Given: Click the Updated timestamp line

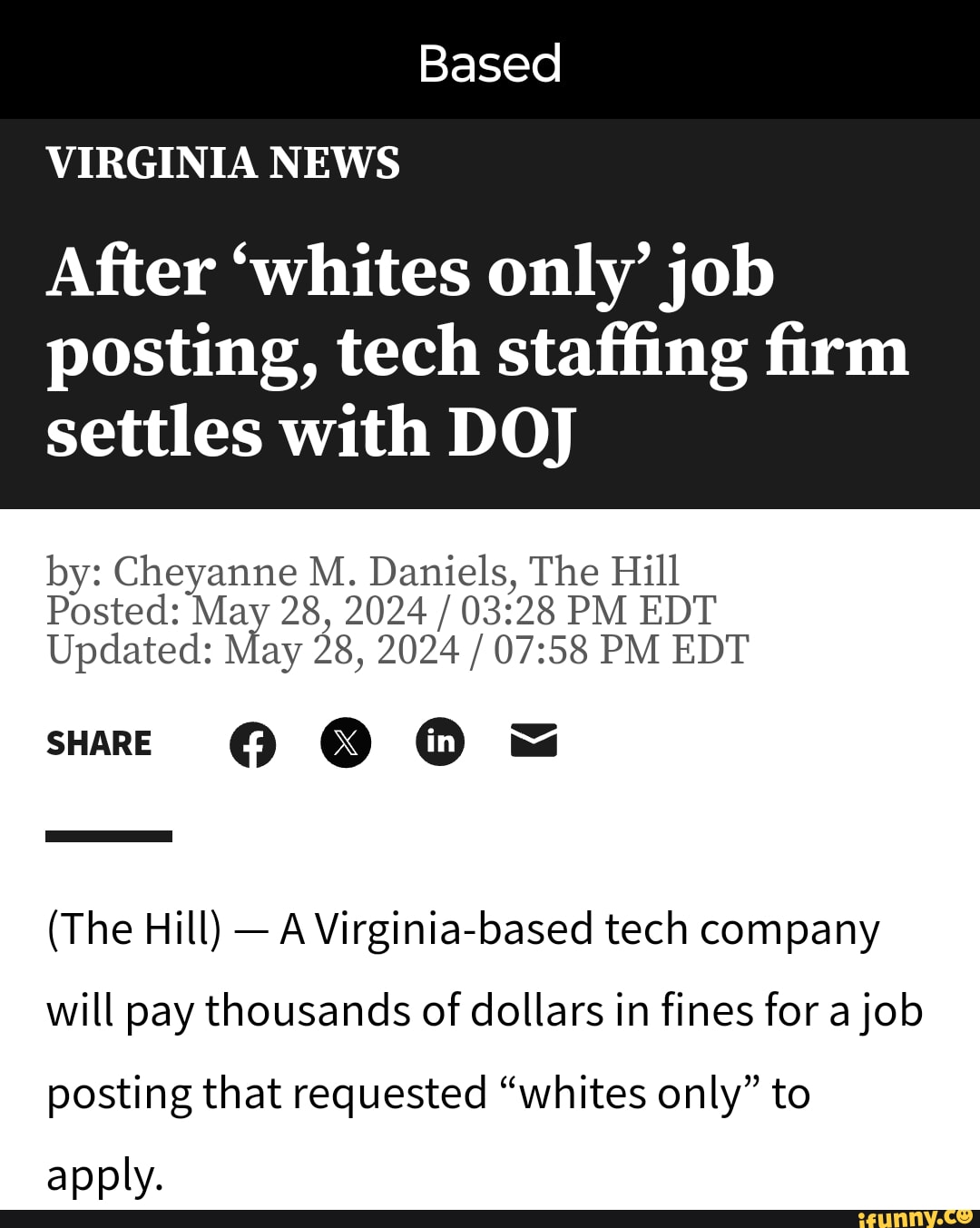Looking at the screenshot, I should [397, 650].
